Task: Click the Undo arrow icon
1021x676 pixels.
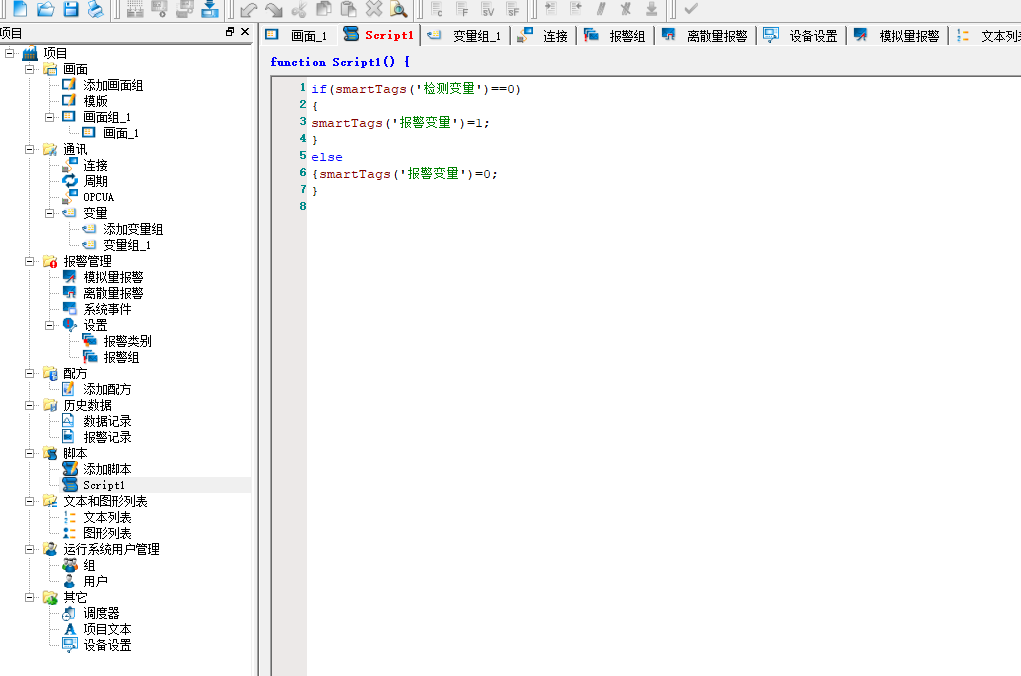Action: coord(249,9)
